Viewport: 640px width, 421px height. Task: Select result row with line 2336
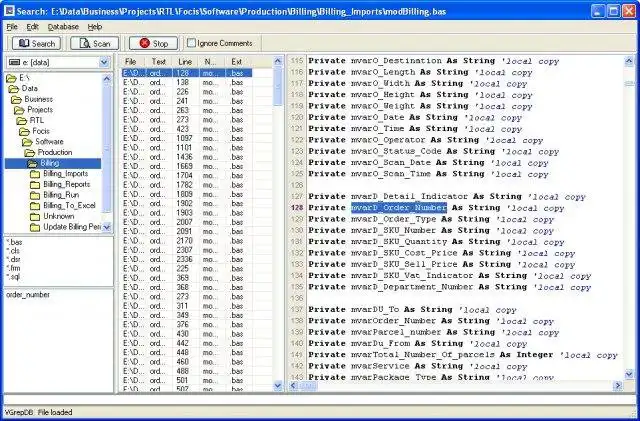pyautogui.click(x=187, y=259)
